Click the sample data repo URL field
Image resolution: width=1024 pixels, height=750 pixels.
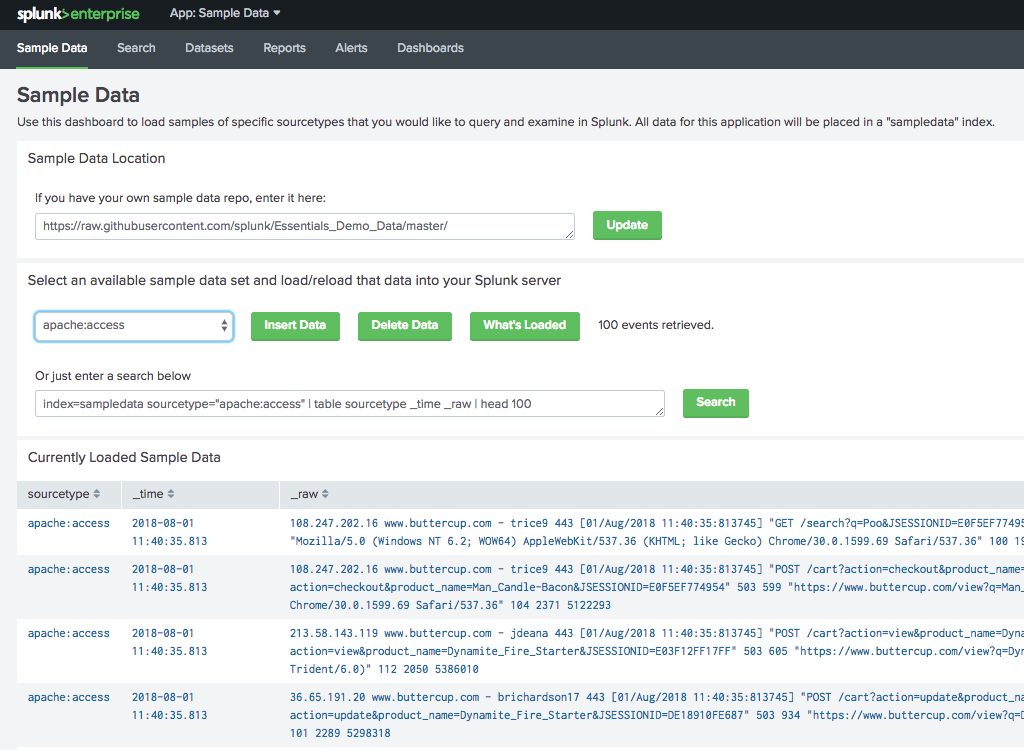coord(305,226)
